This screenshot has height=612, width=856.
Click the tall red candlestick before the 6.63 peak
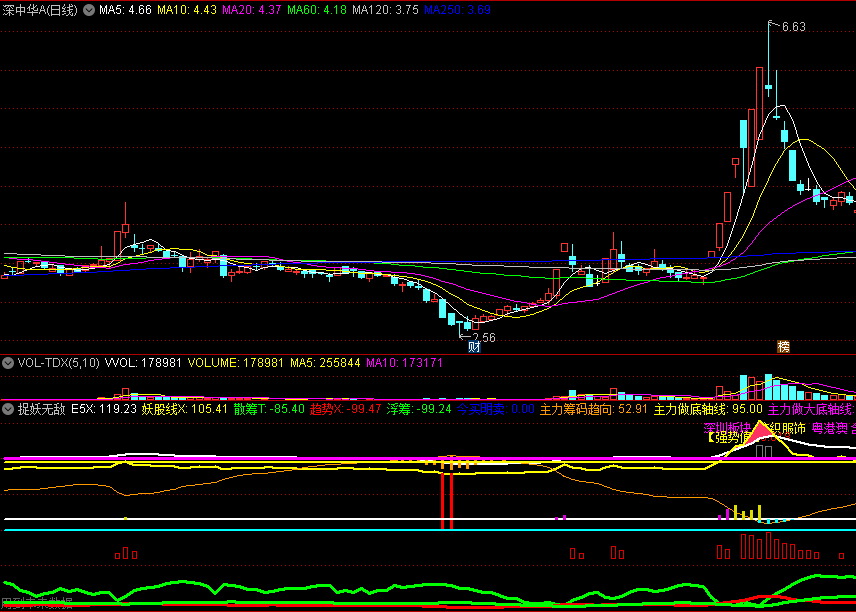[x=759, y=103]
